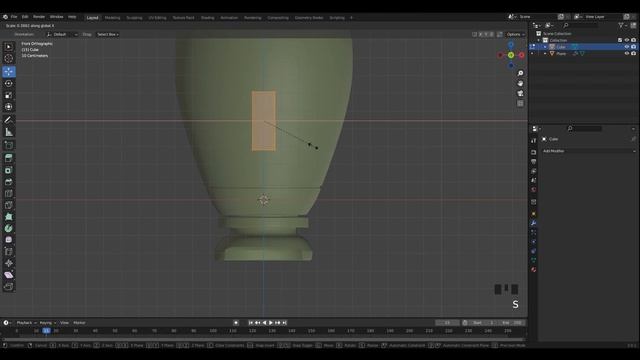Open the File menu

[14, 17]
